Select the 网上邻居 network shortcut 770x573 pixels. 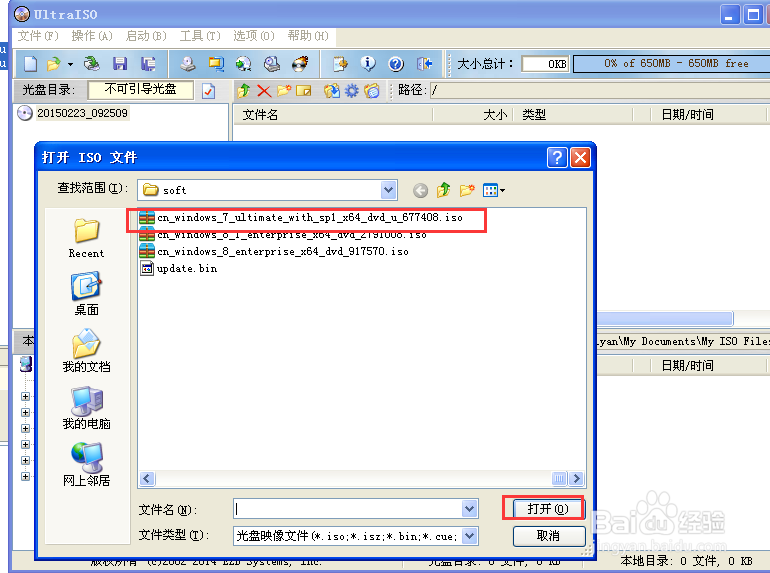point(86,464)
